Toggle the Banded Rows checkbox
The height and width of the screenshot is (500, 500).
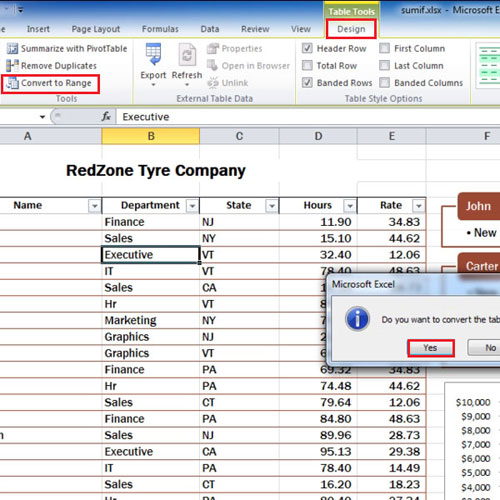click(307, 82)
